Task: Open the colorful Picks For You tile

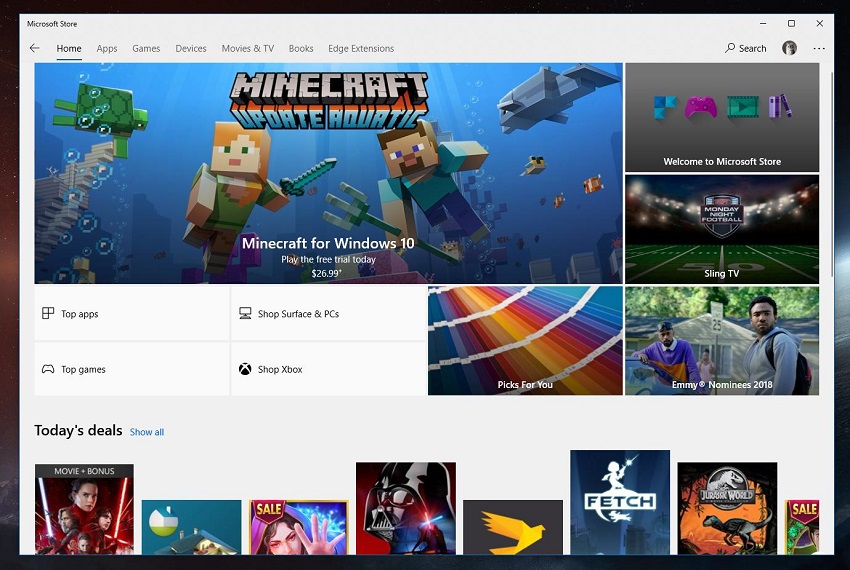Action: [525, 340]
